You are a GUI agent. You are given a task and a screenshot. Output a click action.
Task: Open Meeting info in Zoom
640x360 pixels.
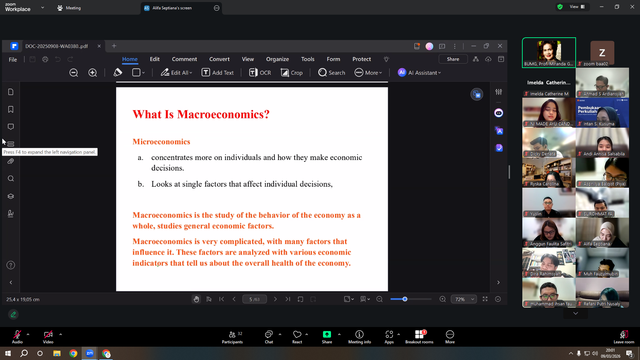359,337
